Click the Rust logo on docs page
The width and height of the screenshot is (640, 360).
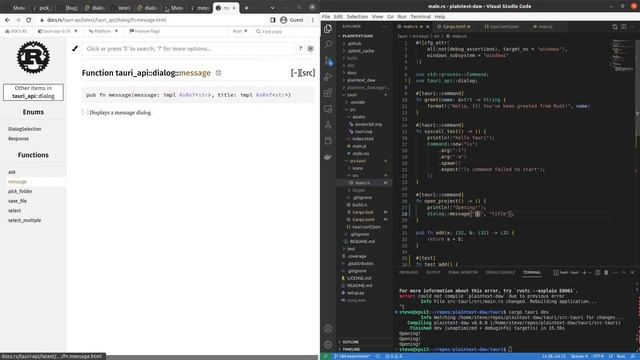pos(33,58)
